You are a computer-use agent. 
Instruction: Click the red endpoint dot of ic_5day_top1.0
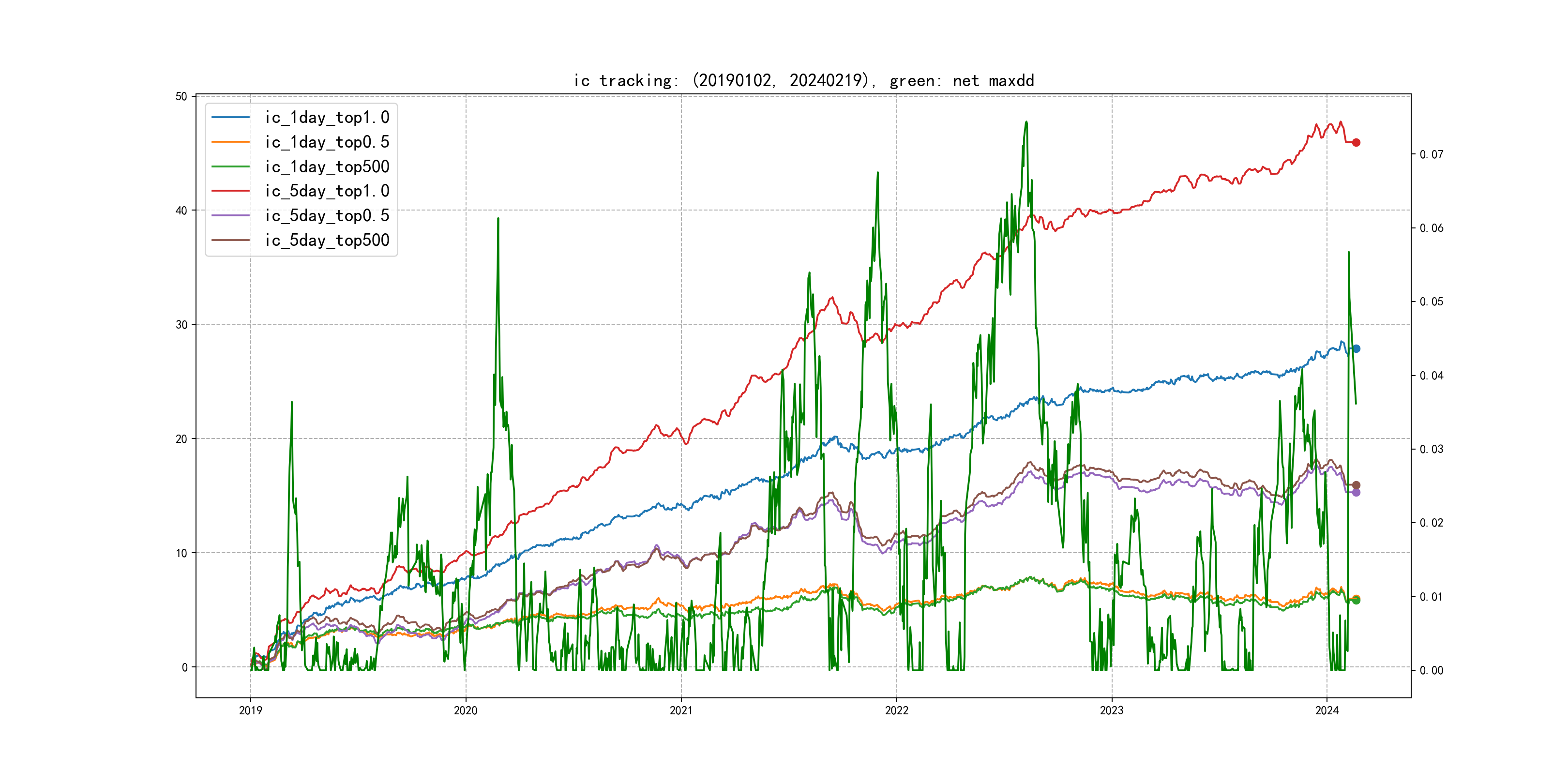point(1356,142)
